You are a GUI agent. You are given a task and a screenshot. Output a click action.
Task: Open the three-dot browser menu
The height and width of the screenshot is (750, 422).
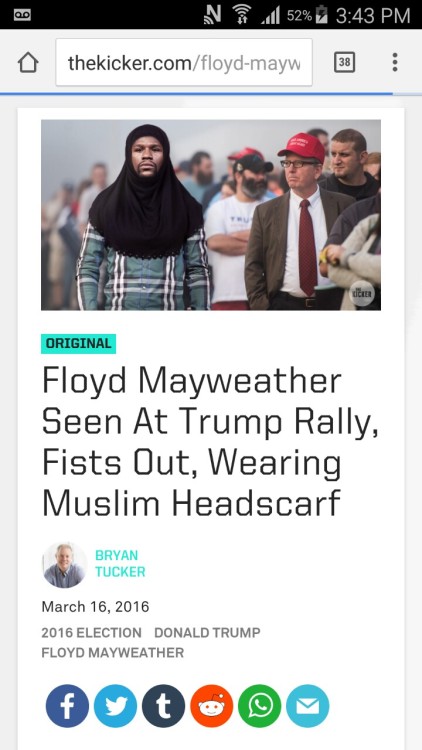[394, 62]
